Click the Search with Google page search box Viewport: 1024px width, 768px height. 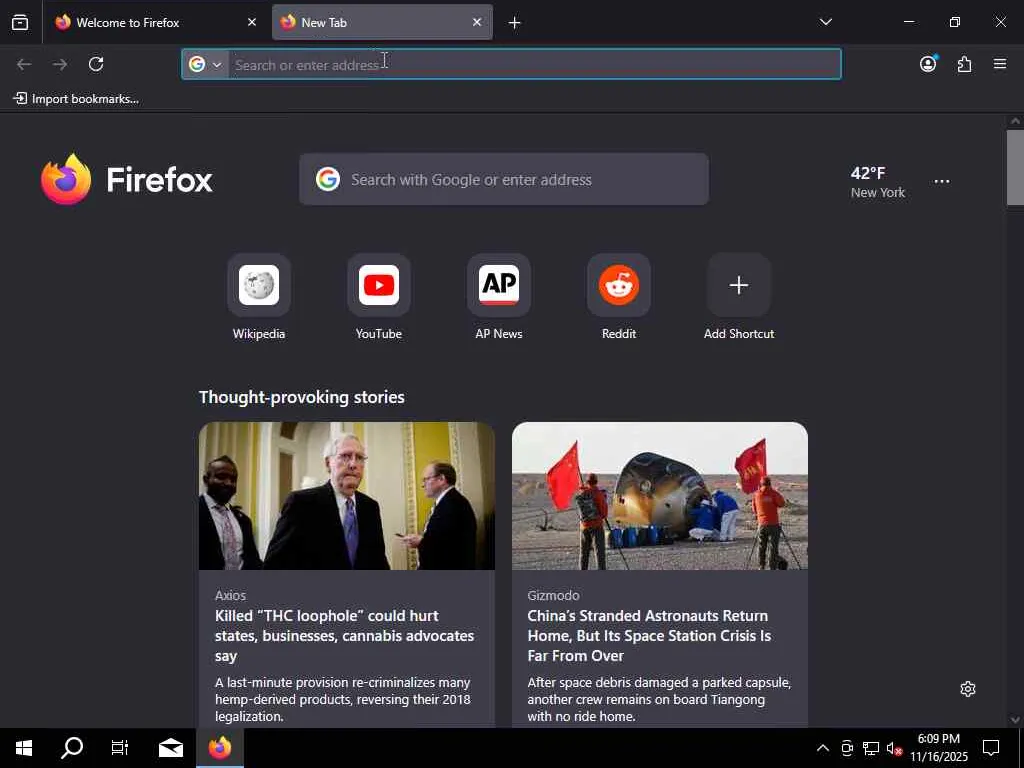[x=504, y=180]
